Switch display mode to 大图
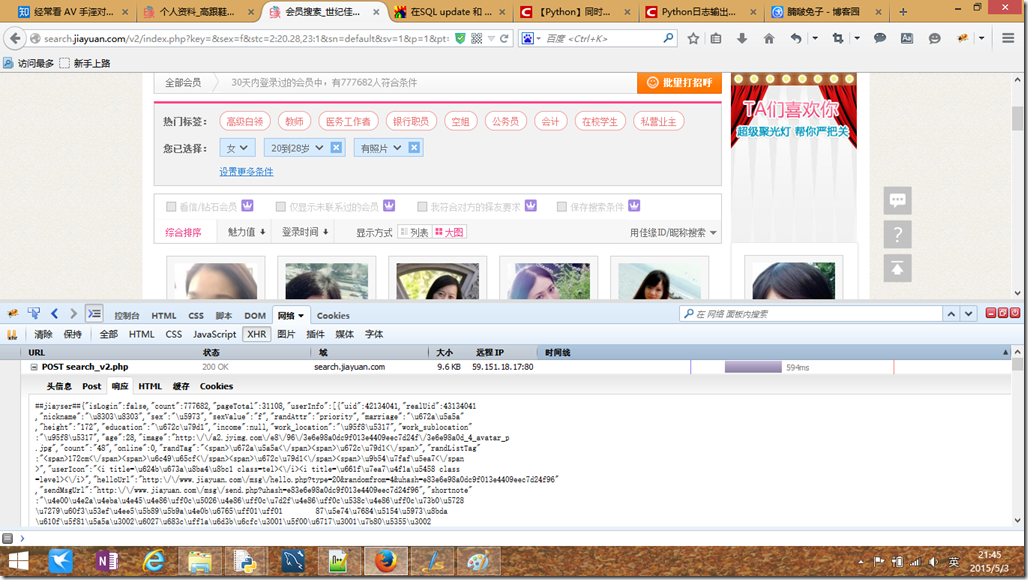Image resolution: width=1028 pixels, height=580 pixels. 449,232
